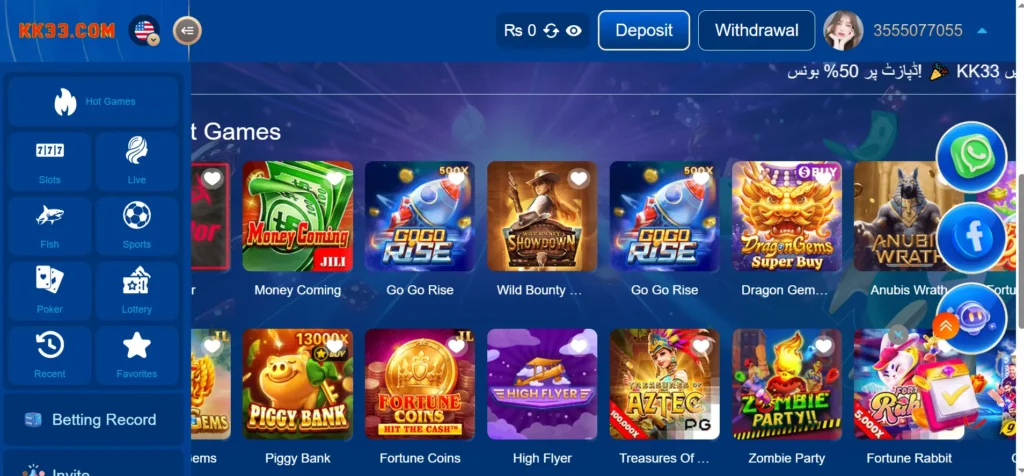Open the Lottery category
Screen dimensions: 1024x476
click(136, 291)
